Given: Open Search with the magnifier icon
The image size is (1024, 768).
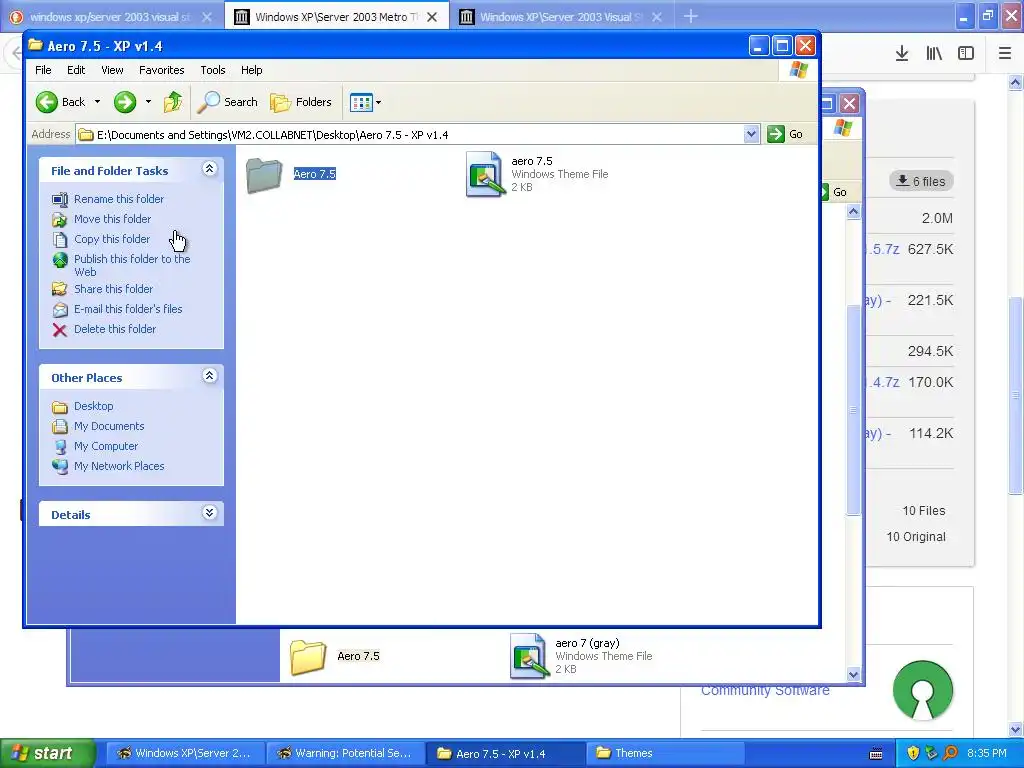Looking at the screenshot, I should 228,102.
